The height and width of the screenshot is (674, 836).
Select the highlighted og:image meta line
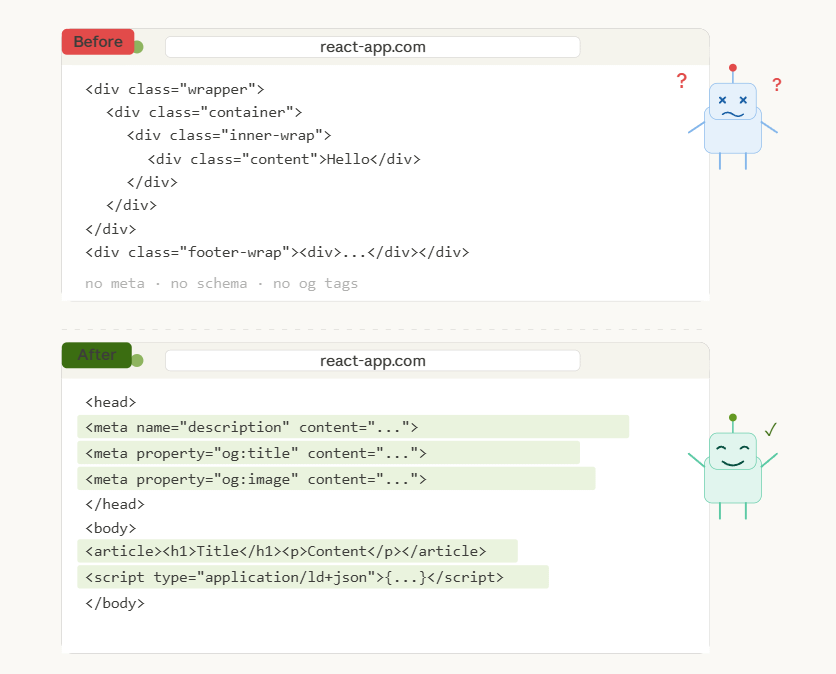pos(336,478)
